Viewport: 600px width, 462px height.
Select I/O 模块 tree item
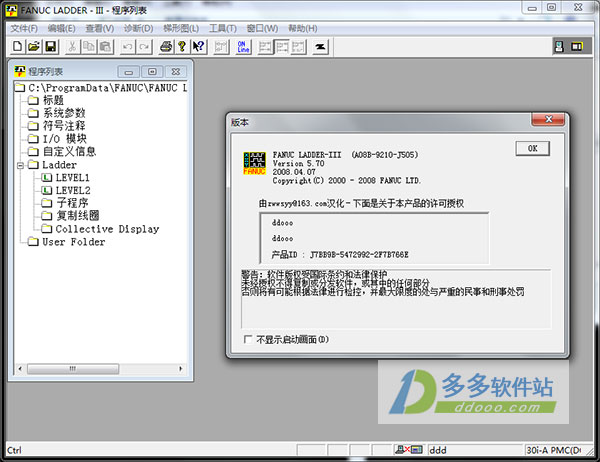tap(64, 138)
